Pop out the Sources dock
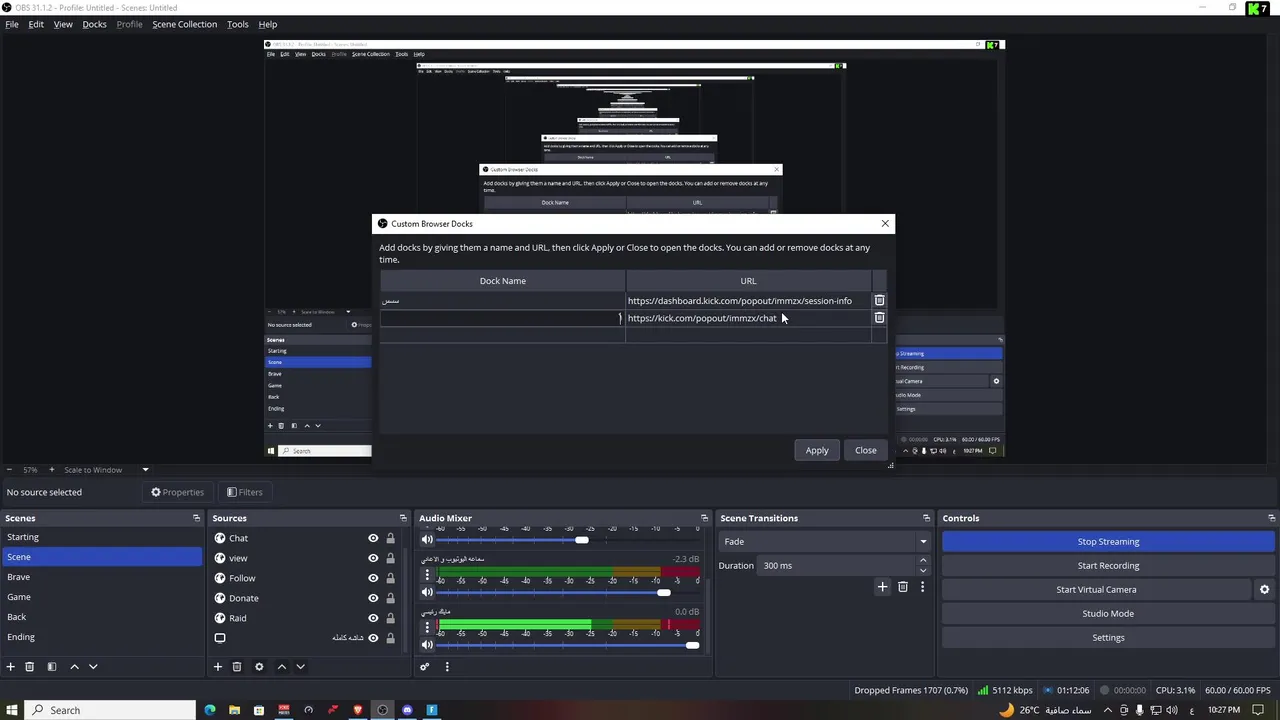This screenshot has width=1280, height=720. [x=403, y=518]
